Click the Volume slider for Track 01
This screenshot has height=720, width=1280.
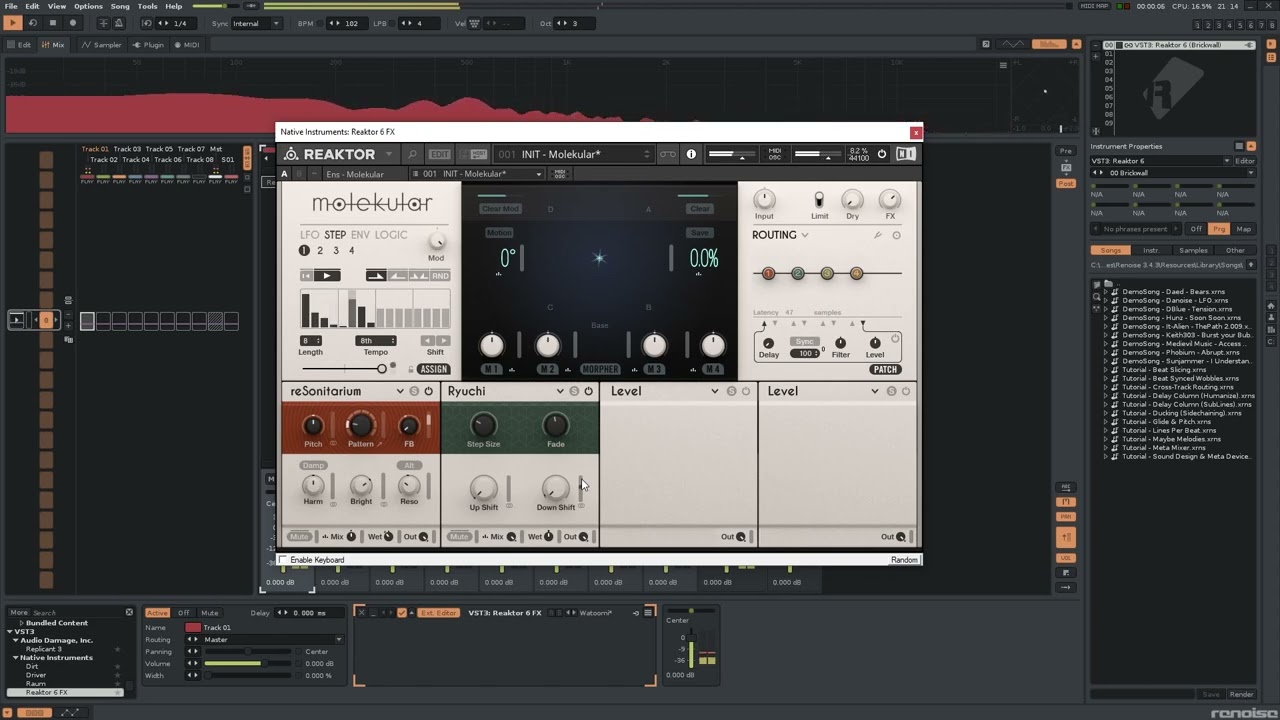pyautogui.click(x=247, y=663)
